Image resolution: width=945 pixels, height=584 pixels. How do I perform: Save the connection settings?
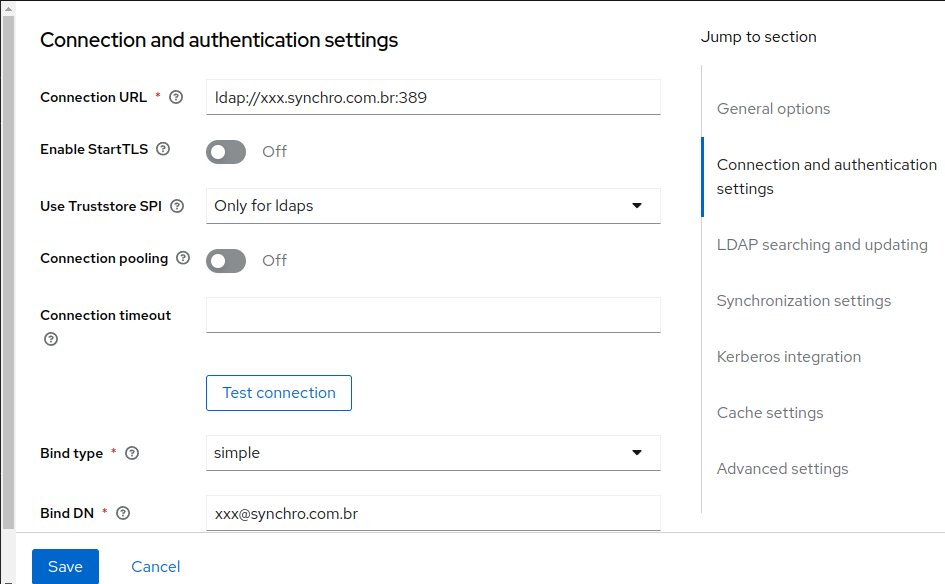pos(65,566)
